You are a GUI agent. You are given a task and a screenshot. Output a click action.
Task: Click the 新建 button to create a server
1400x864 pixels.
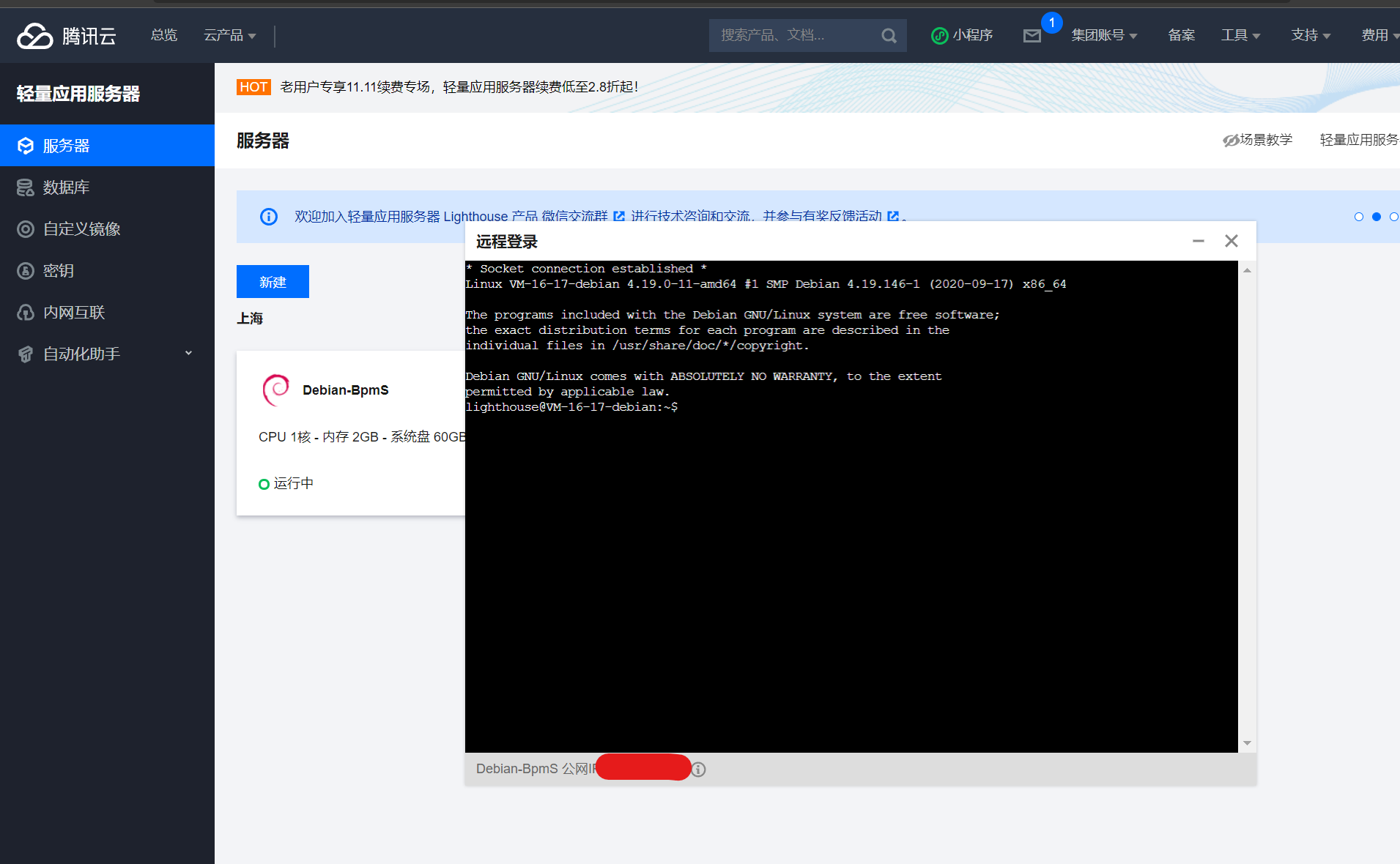tap(272, 281)
